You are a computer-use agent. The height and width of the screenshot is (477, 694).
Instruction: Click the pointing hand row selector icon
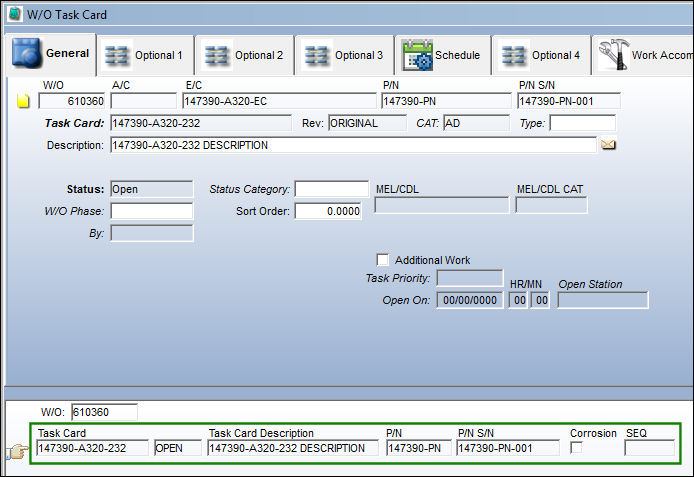tap(17, 451)
